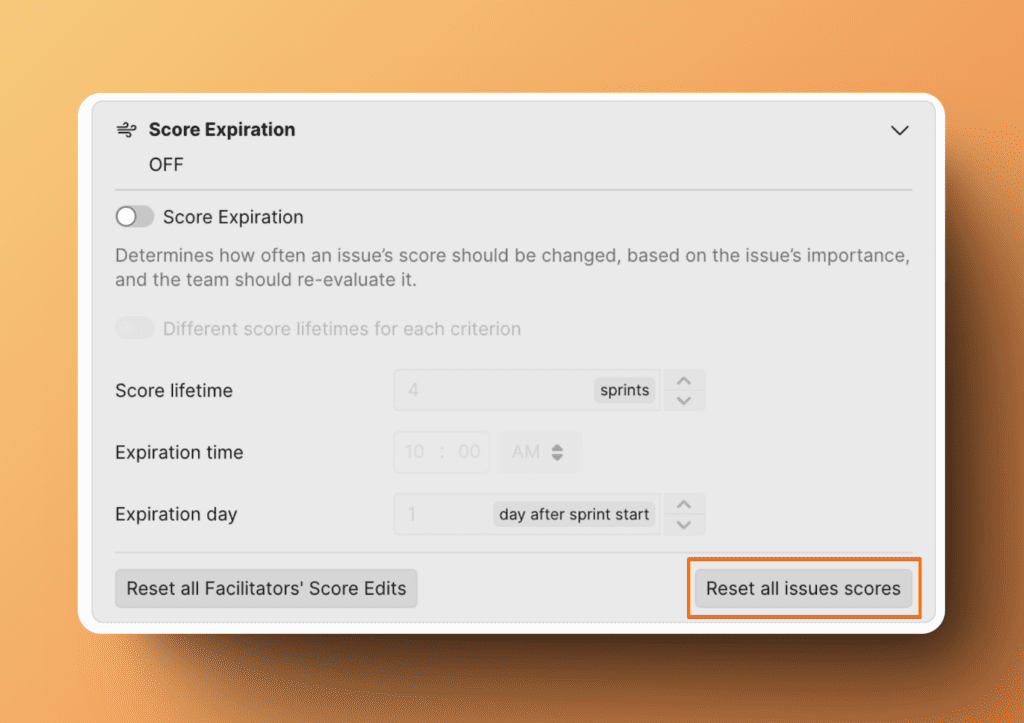Click the stepper down arrow for Score lifetime
The width and height of the screenshot is (1024, 723).
[684, 400]
